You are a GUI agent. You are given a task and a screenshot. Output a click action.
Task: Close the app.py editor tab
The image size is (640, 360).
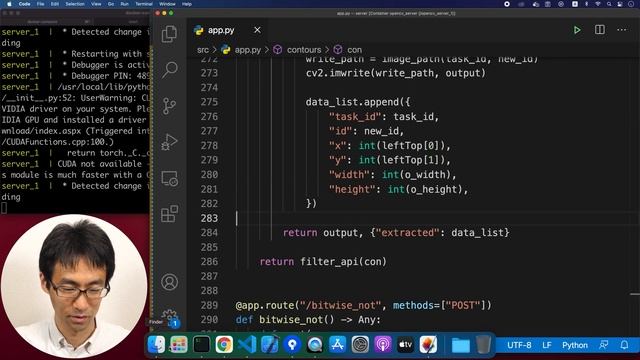pos(257,30)
